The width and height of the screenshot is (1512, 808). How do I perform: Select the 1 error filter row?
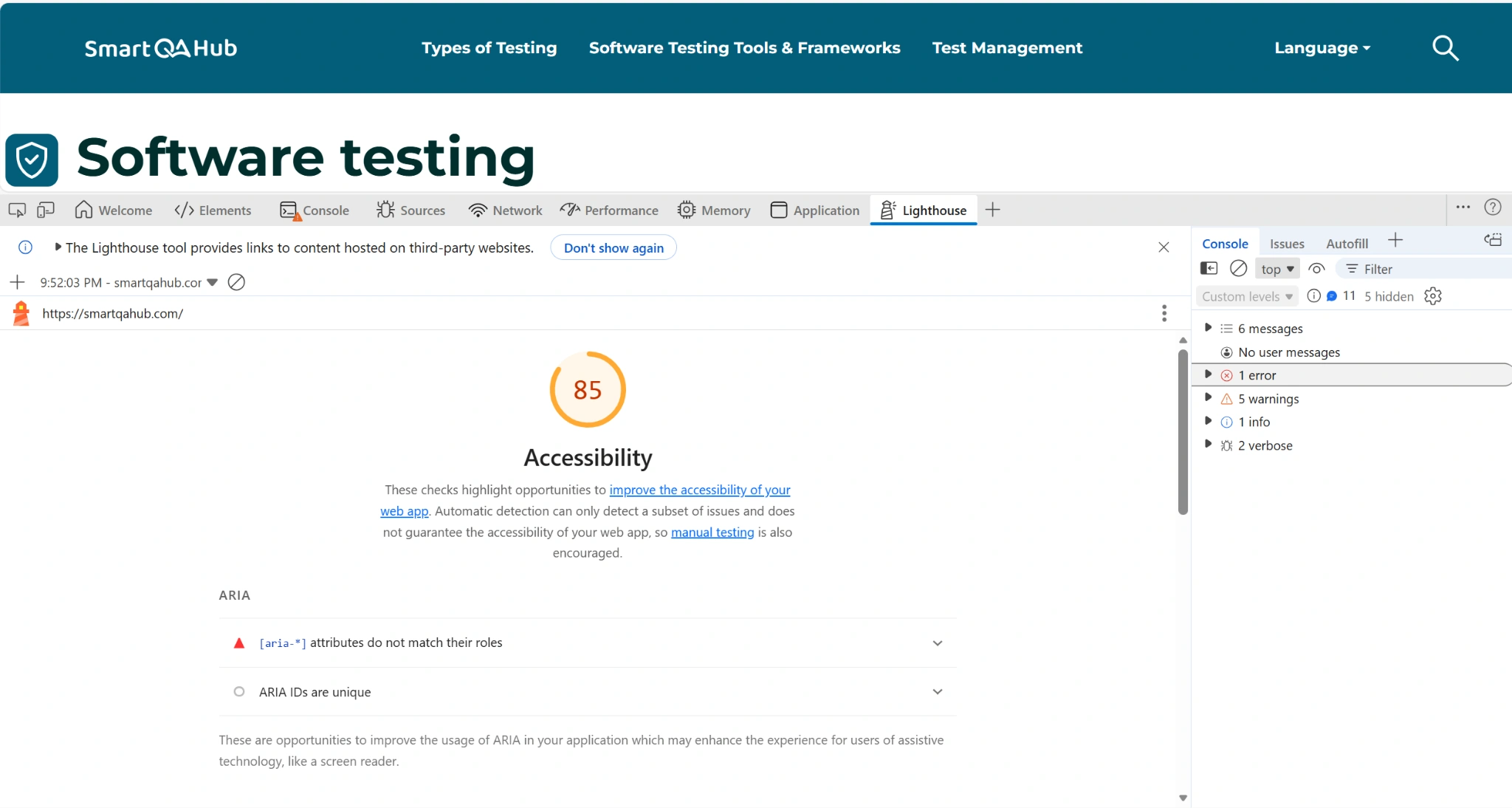click(1258, 374)
